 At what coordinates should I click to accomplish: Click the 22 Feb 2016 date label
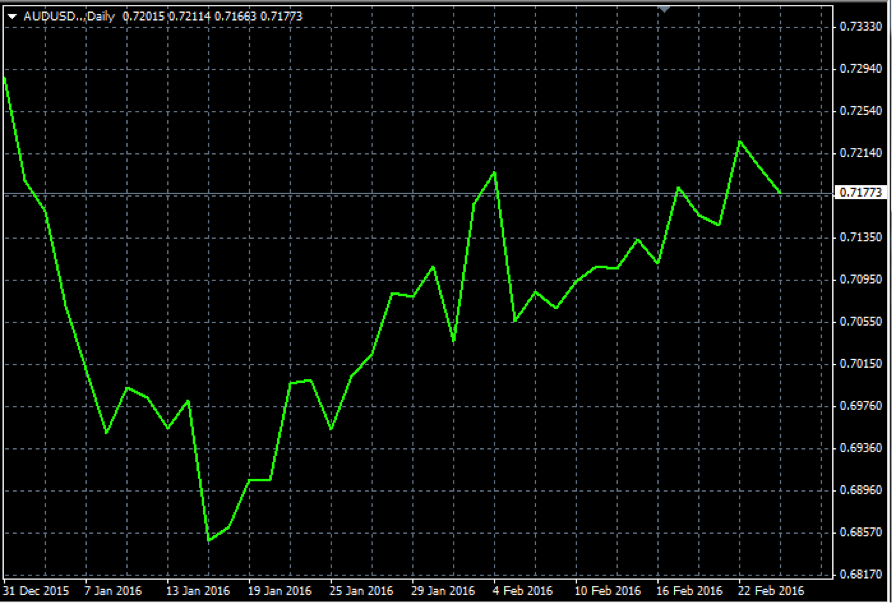pyautogui.click(x=770, y=591)
